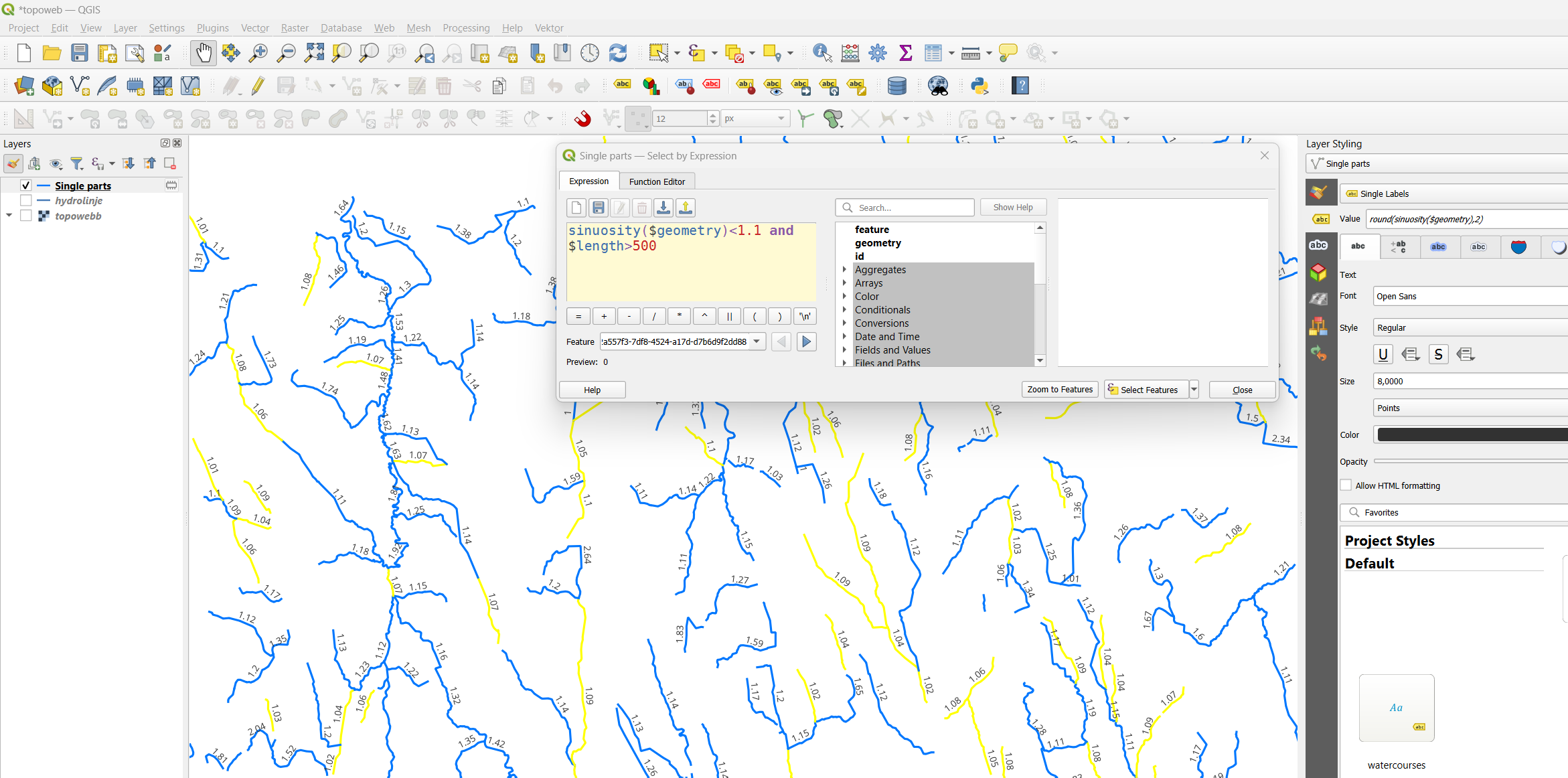Open the attribute table icon
This screenshot has width=1568, height=778.
pos(933,53)
